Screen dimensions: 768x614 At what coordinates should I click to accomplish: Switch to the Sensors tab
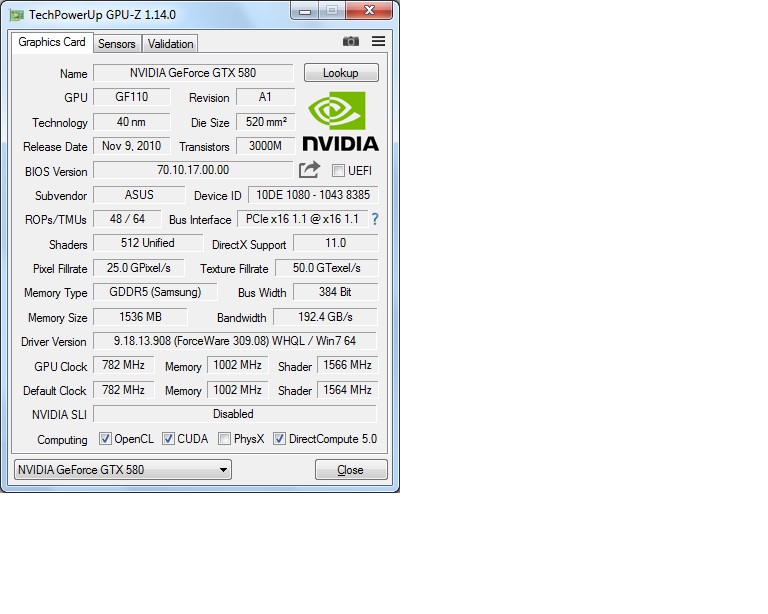pos(117,44)
